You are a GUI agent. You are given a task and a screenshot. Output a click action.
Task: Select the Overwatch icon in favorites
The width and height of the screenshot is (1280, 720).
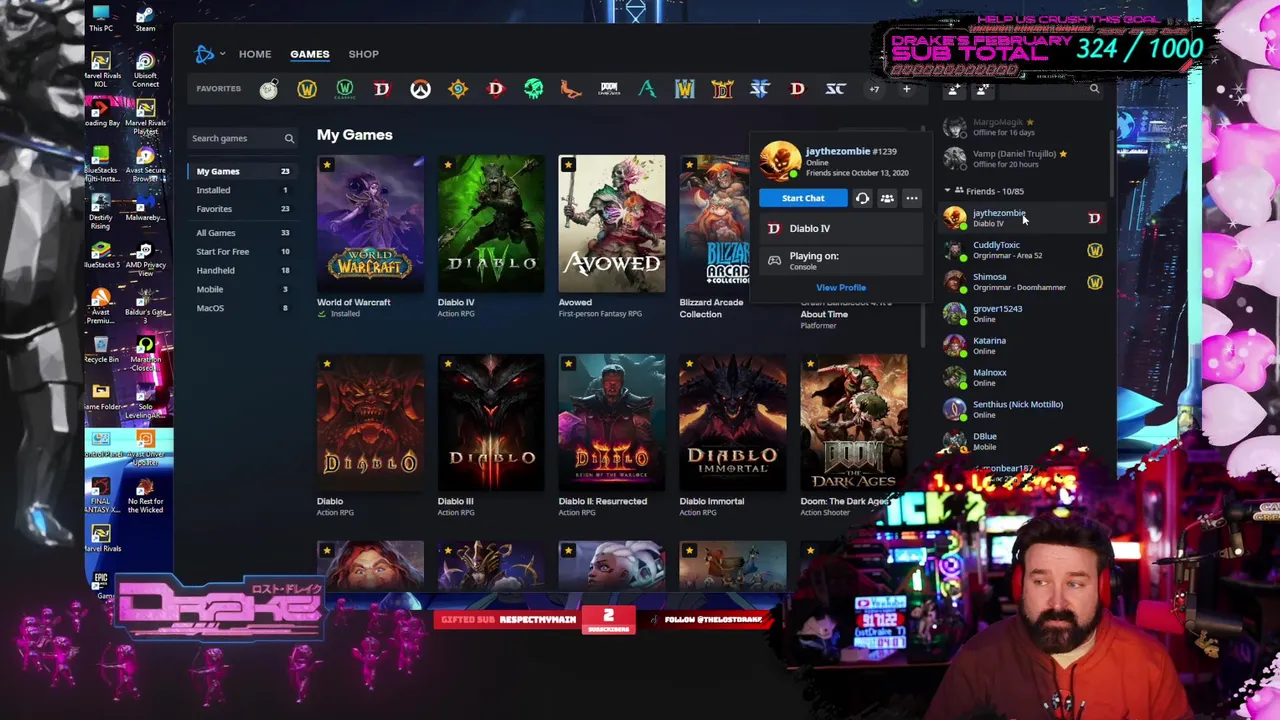tap(420, 89)
